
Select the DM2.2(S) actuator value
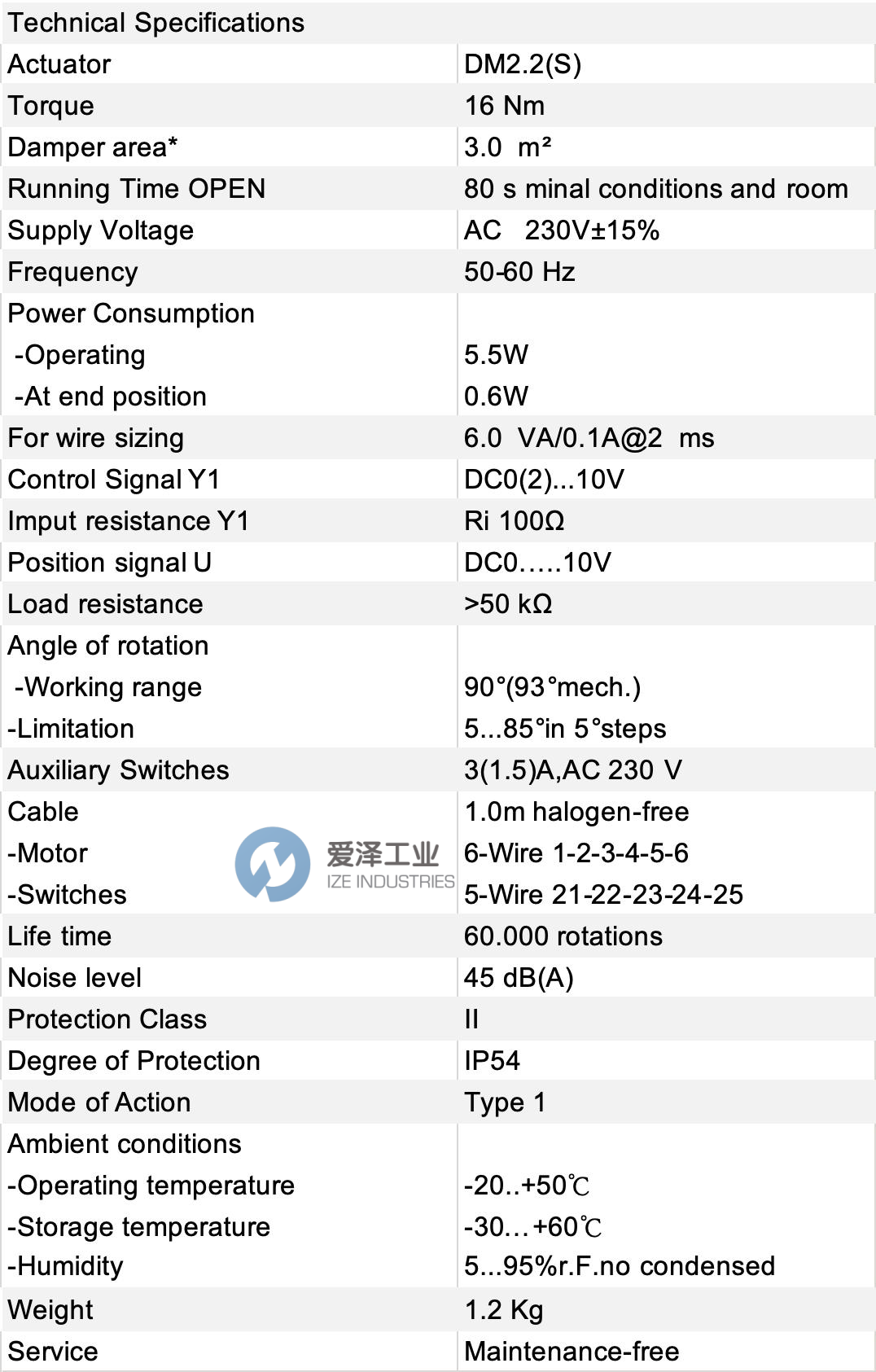tap(523, 64)
